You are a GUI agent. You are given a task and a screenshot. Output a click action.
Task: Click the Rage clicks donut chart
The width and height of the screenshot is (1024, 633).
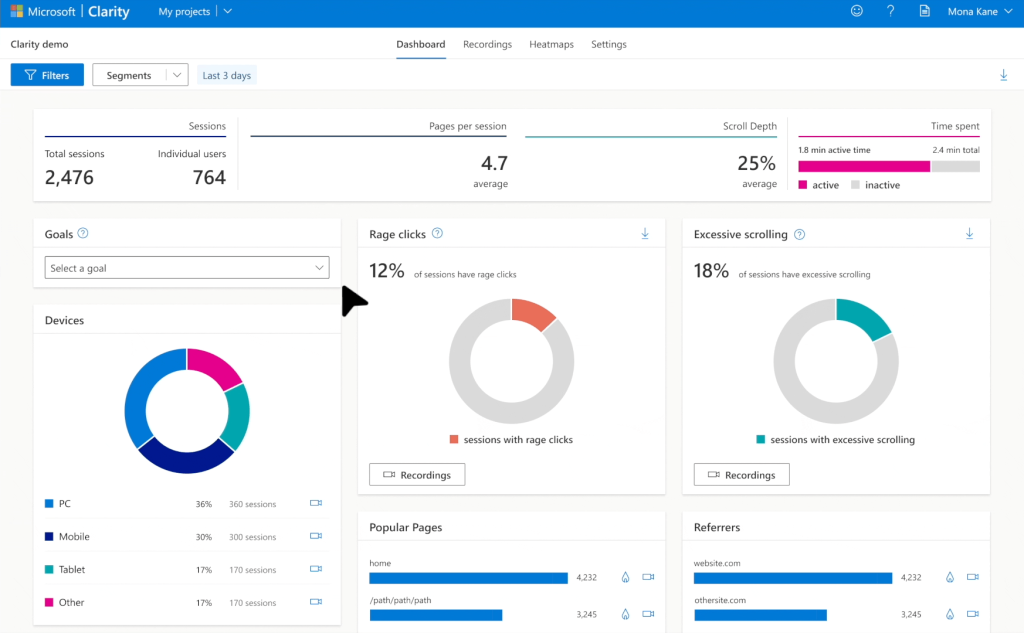511,361
